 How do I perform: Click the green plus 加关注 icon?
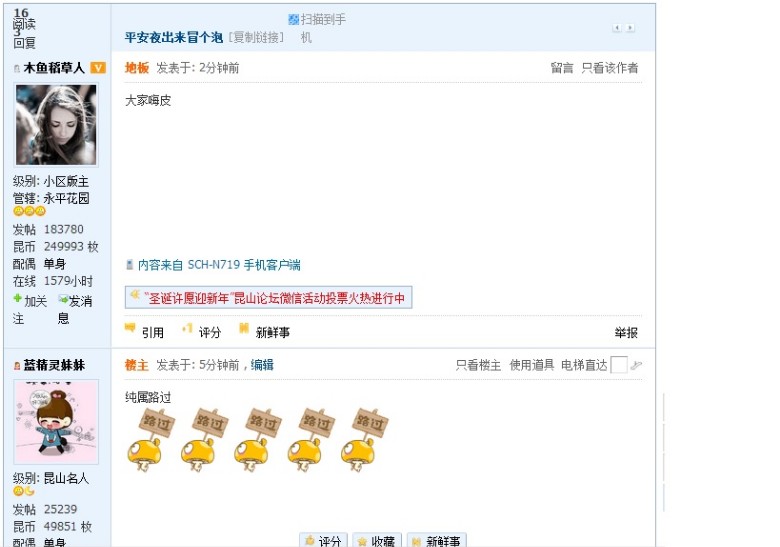point(17,298)
